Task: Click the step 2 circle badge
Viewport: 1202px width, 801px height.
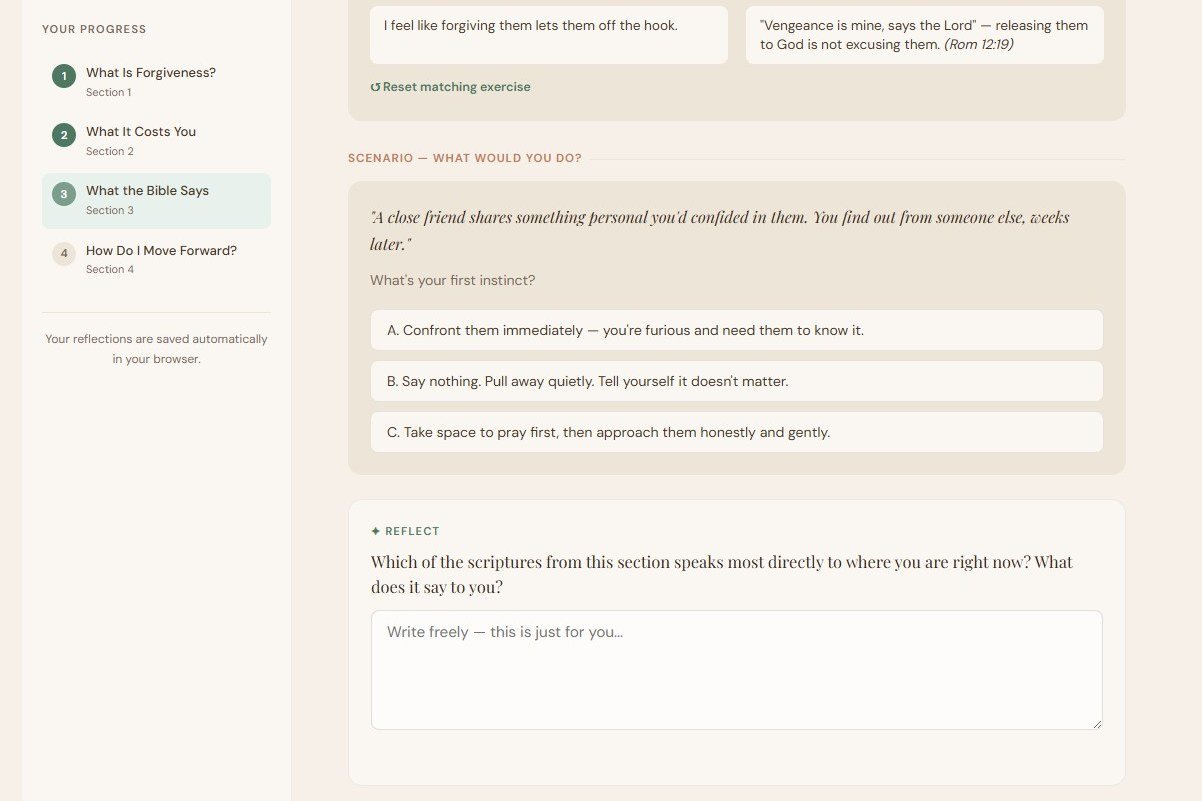Action: [64, 135]
